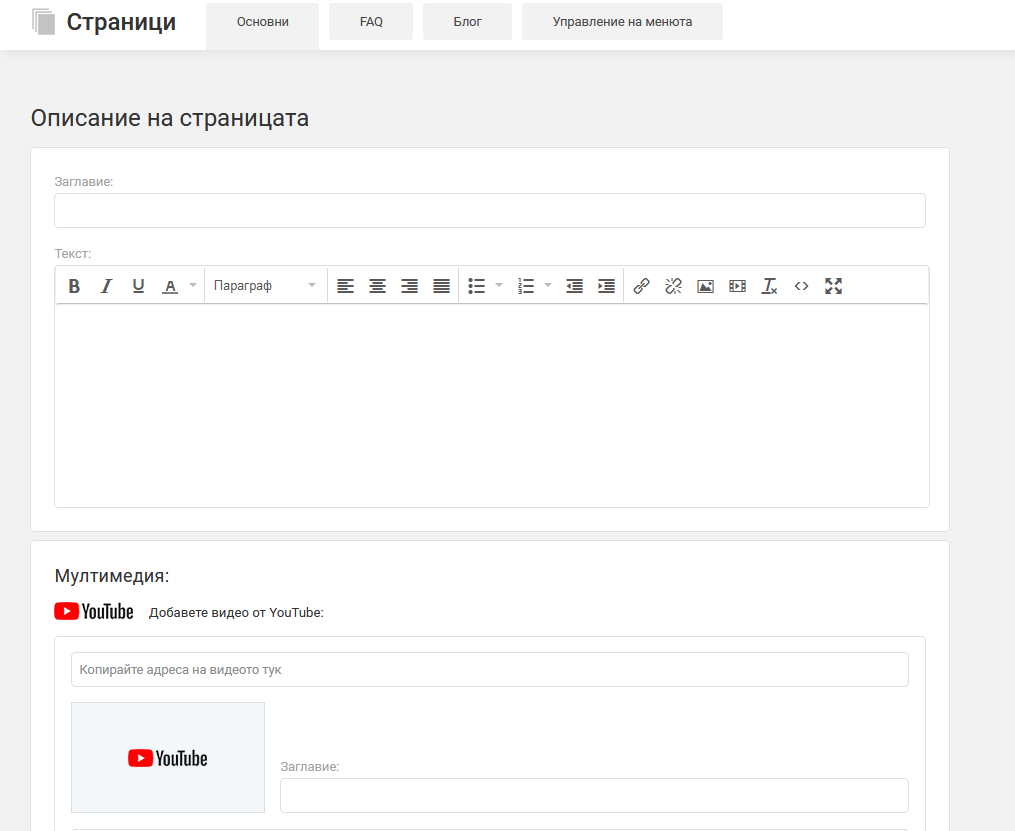Viewport: 1015px width, 831px height.
Task: Go to the Блог tab
Action: 467,22
